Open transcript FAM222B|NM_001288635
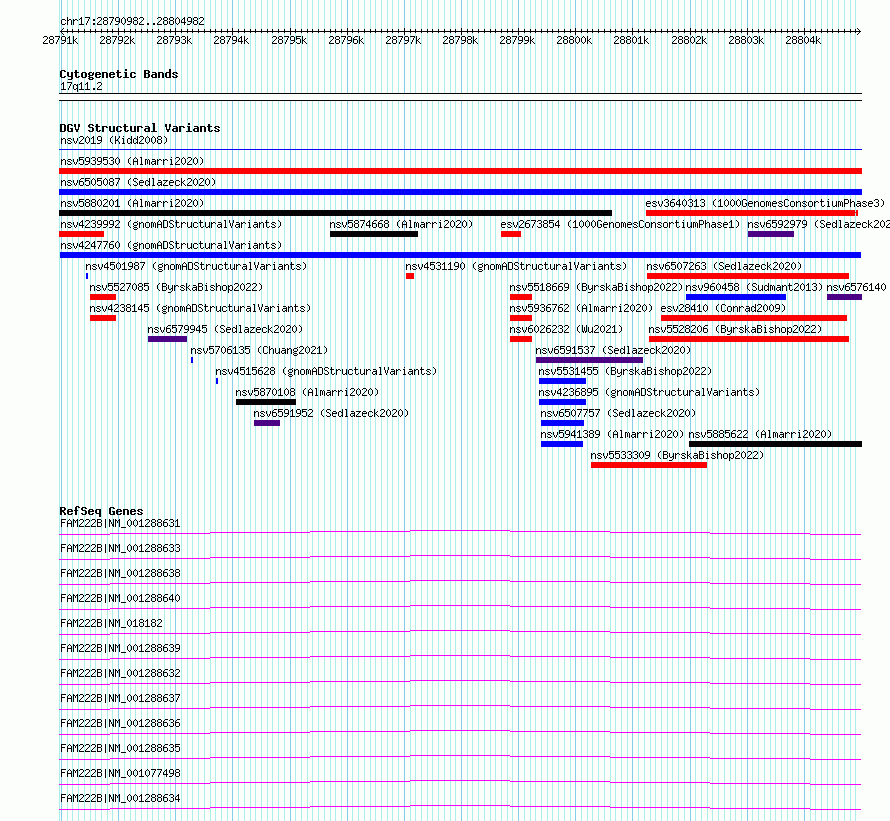The height and width of the screenshot is (821, 890). [120, 748]
